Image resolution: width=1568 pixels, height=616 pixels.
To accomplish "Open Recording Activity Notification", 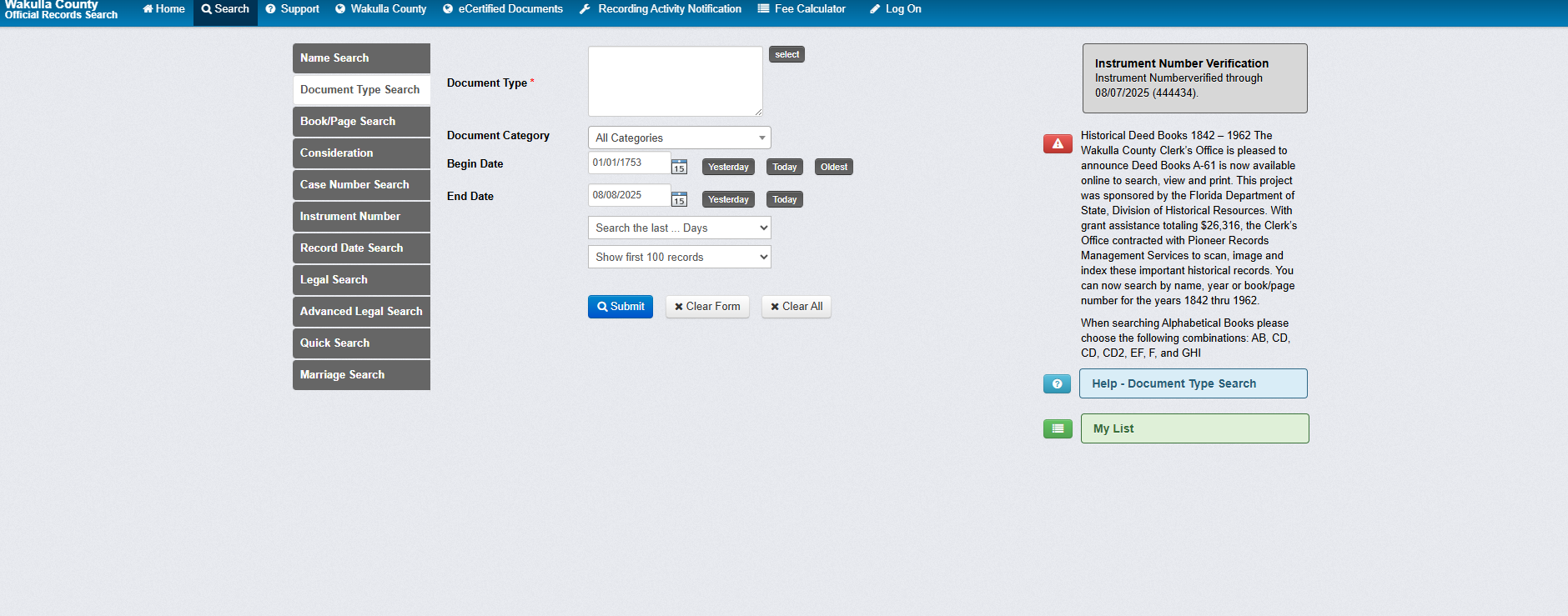I will click(x=660, y=9).
